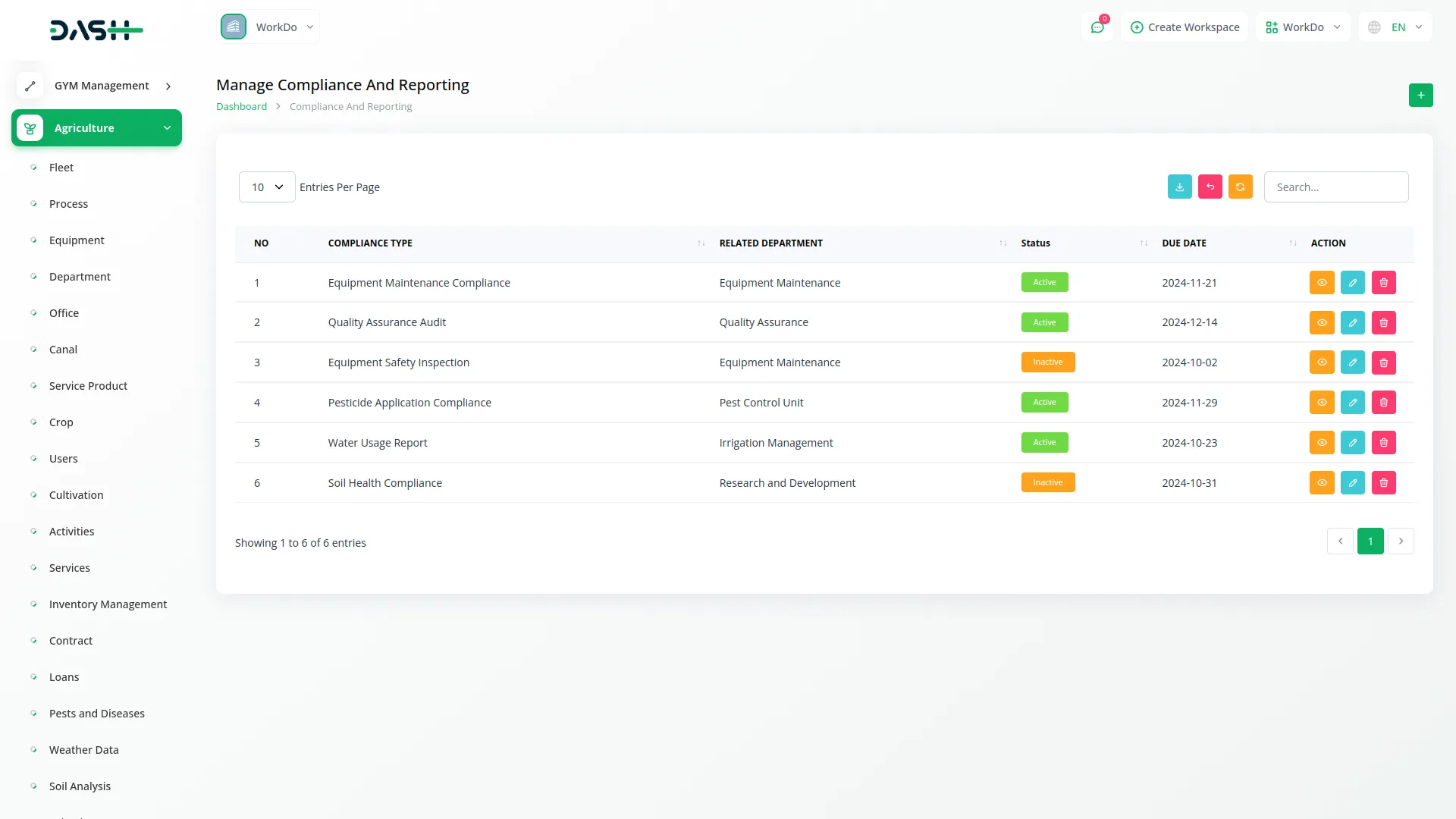Go to the Dashboard breadcrumb link
Image resolution: width=1456 pixels, height=819 pixels.
pos(241,107)
